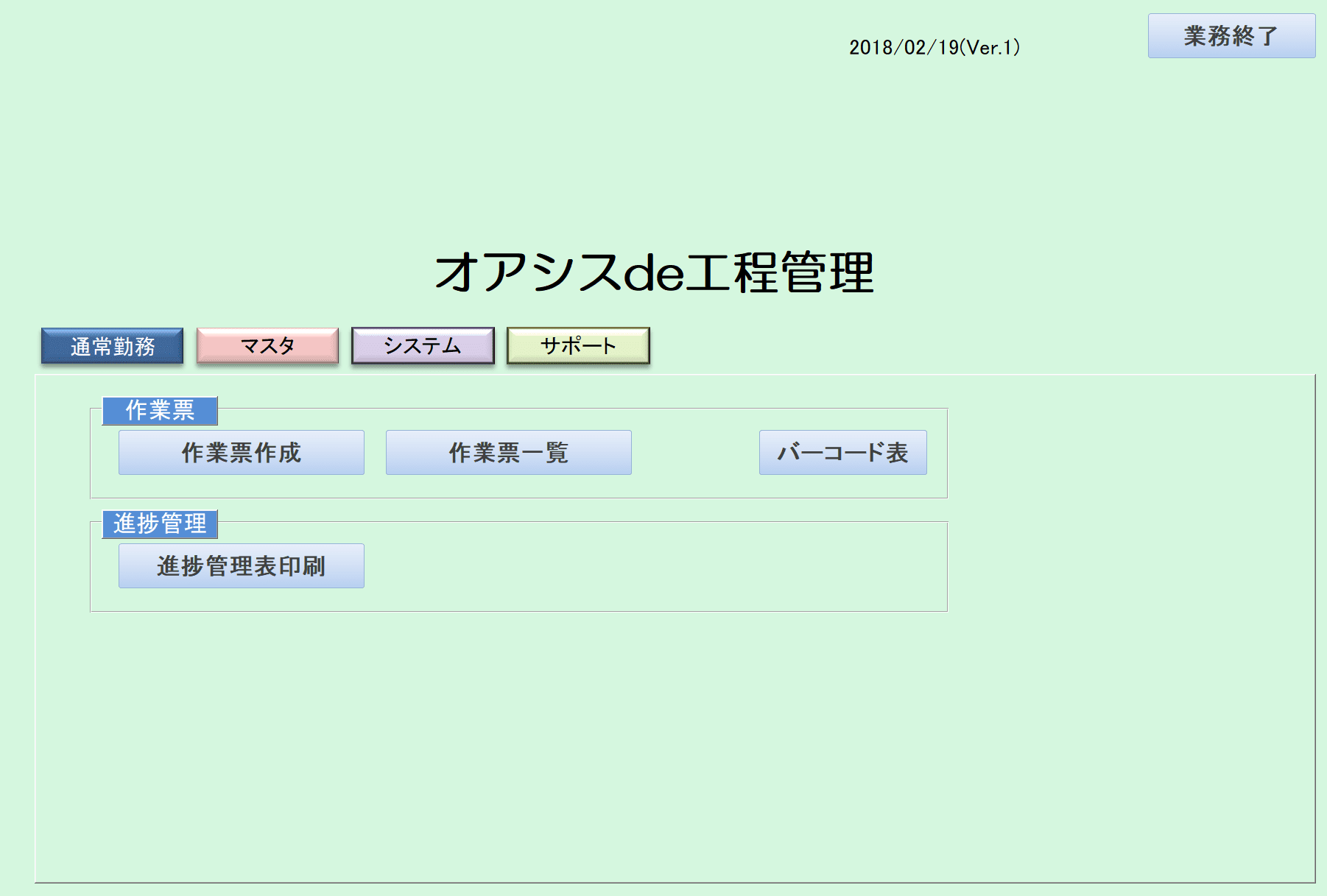This screenshot has width=1327, height=896.
Task: Go to the サポート tab
Action: coord(578,346)
